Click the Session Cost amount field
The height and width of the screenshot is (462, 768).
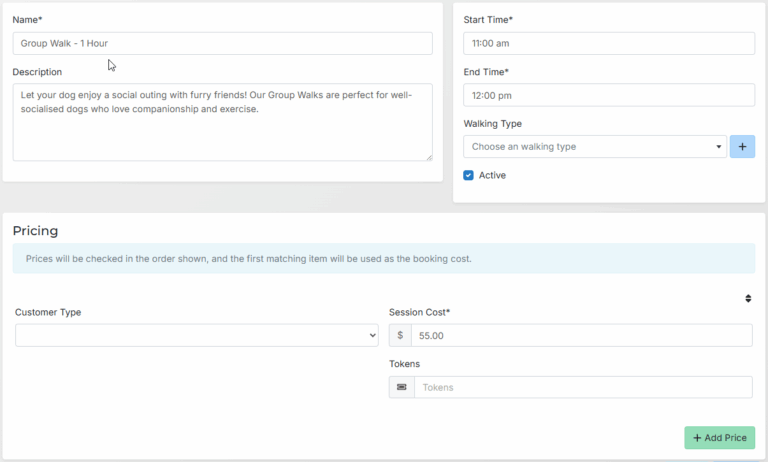(581, 336)
